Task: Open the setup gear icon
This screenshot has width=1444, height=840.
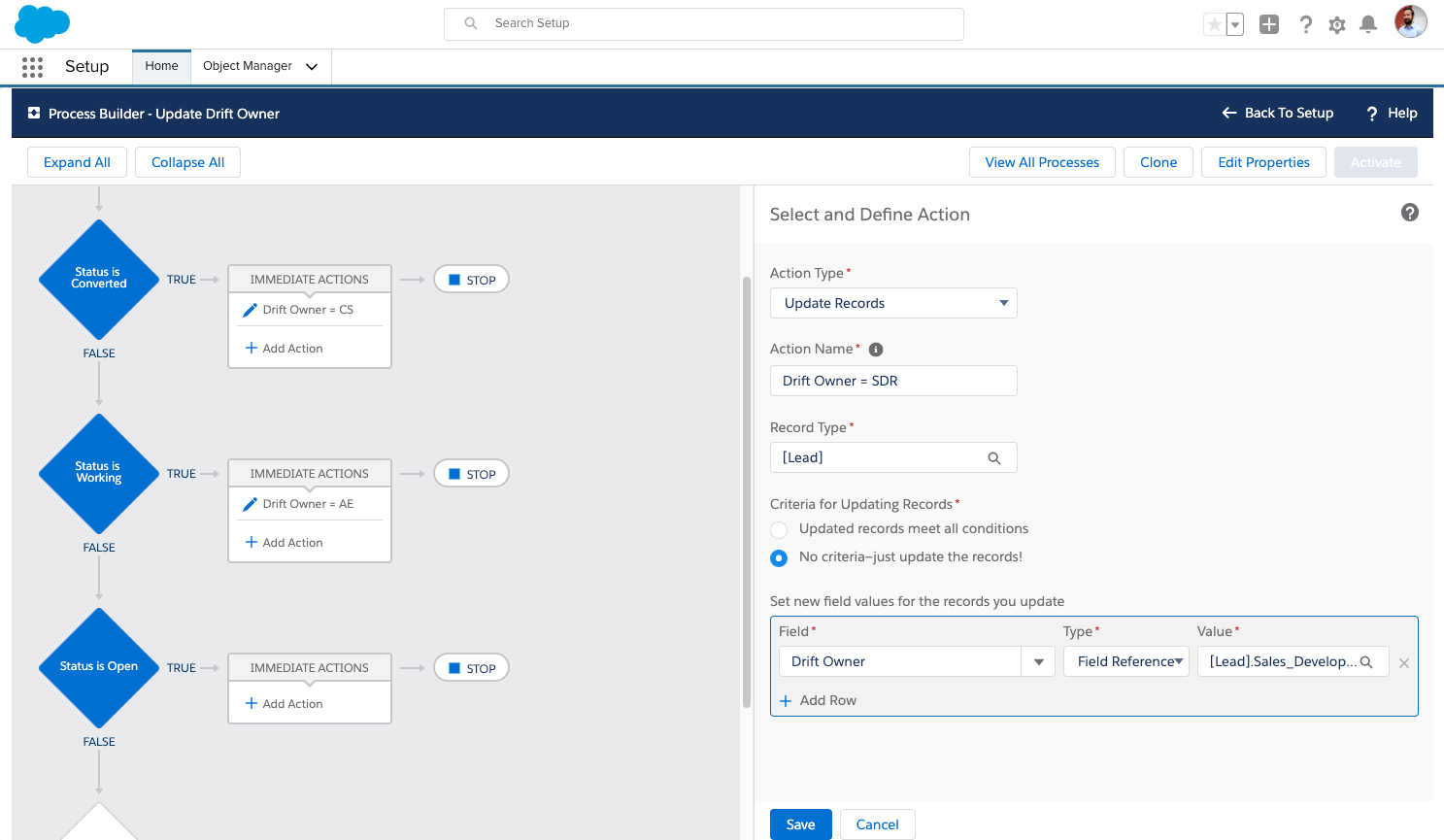Action: point(1337,25)
